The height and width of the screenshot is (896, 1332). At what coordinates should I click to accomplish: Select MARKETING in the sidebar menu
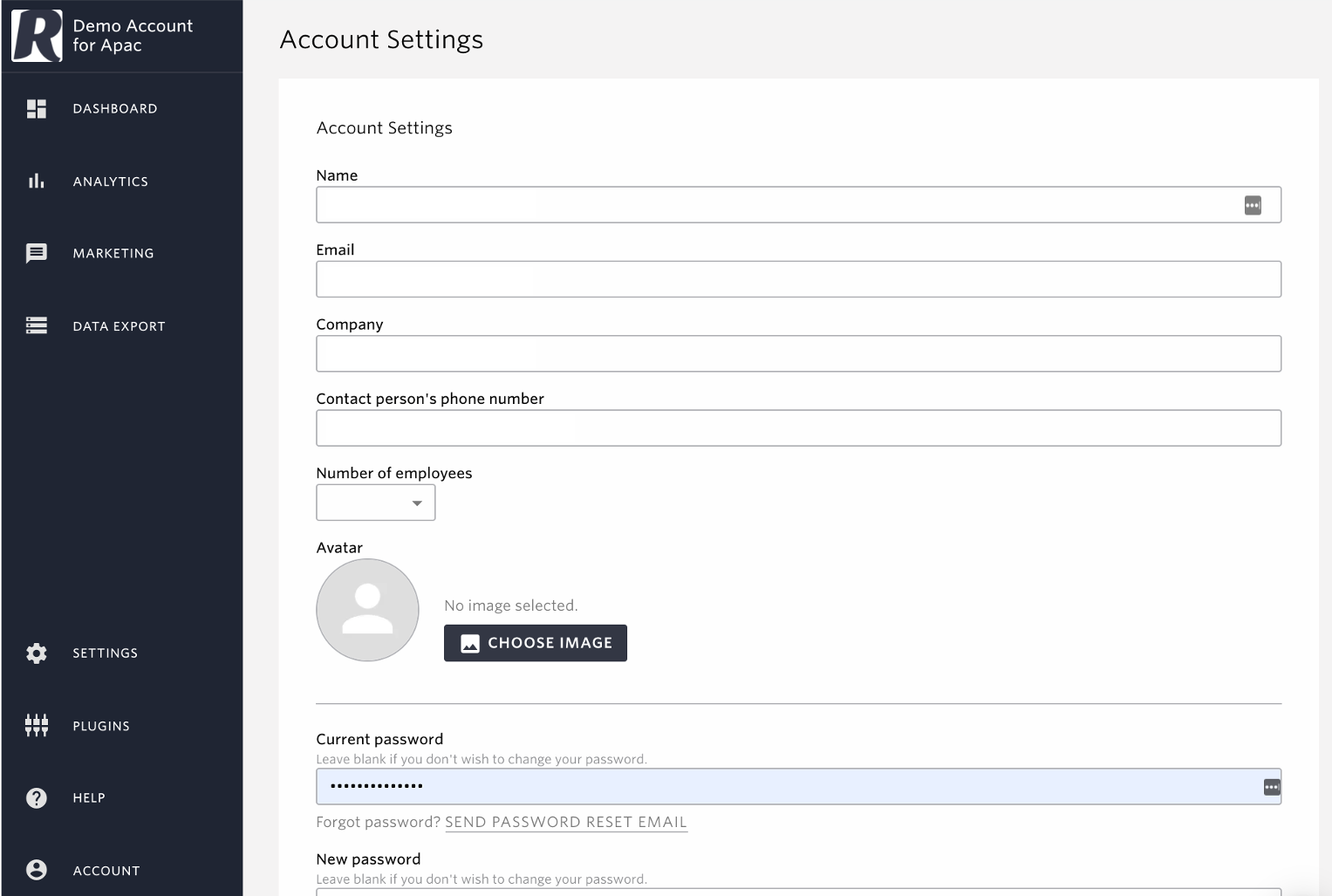click(x=113, y=253)
